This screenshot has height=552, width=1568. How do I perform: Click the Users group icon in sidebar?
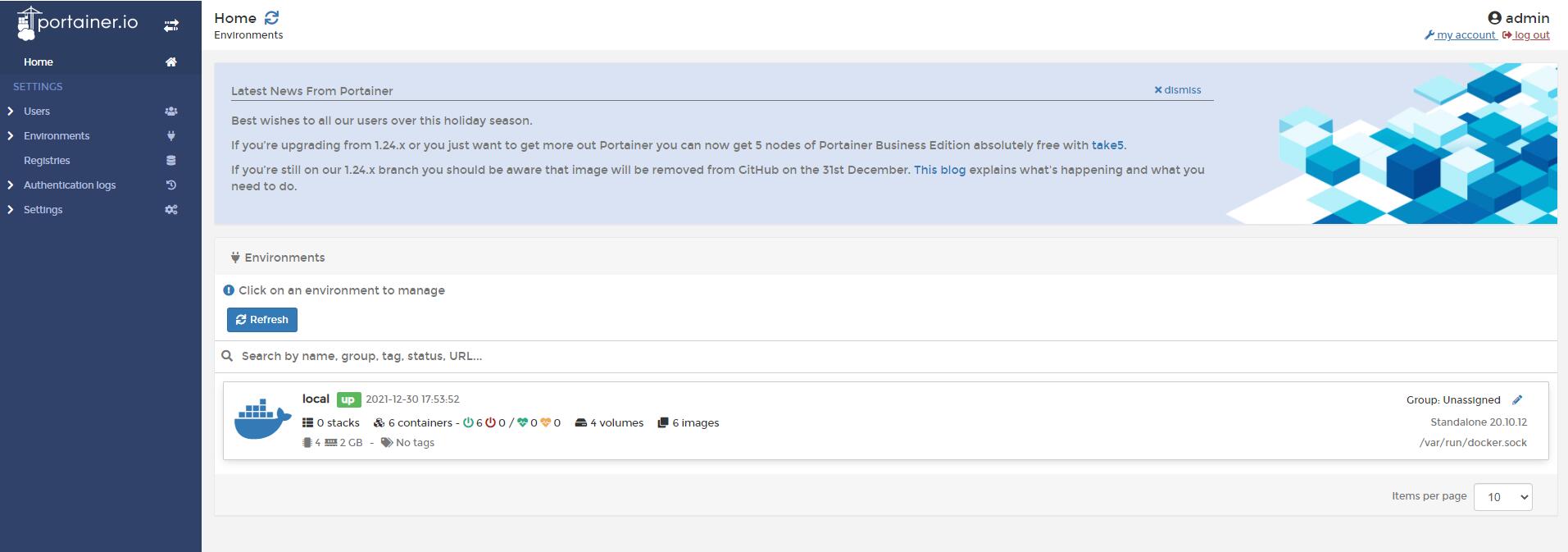(170, 112)
